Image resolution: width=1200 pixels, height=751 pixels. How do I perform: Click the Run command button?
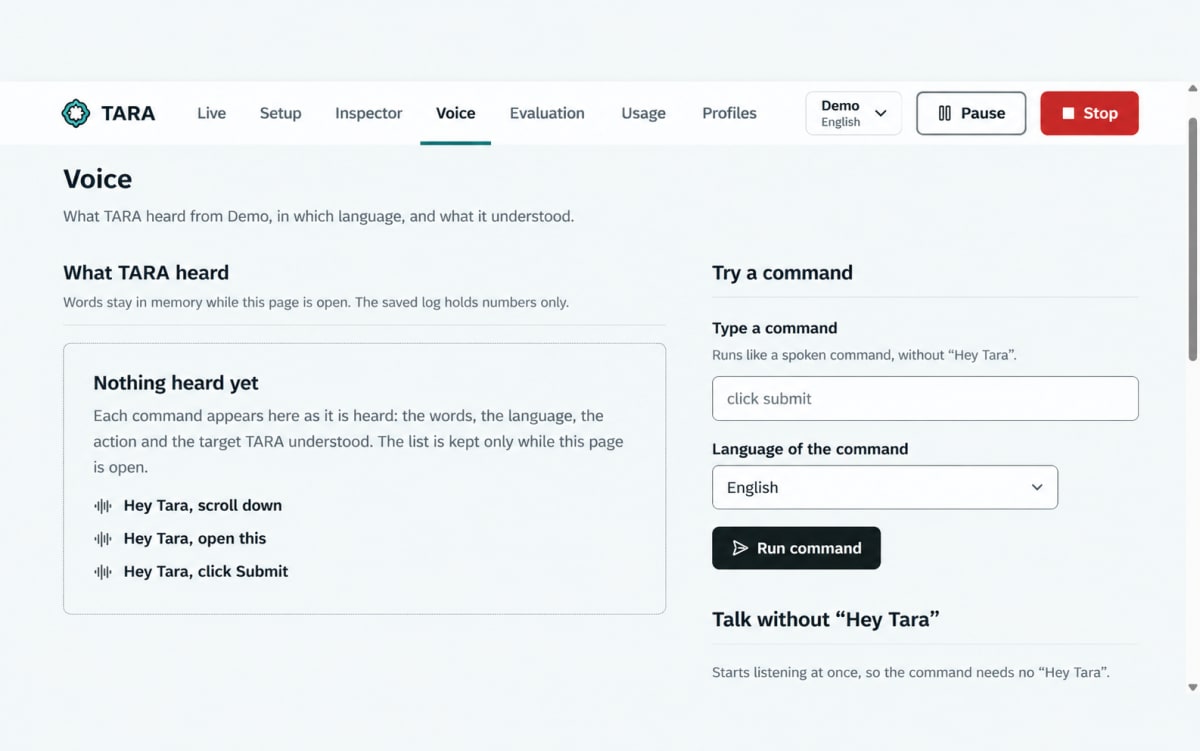point(796,548)
